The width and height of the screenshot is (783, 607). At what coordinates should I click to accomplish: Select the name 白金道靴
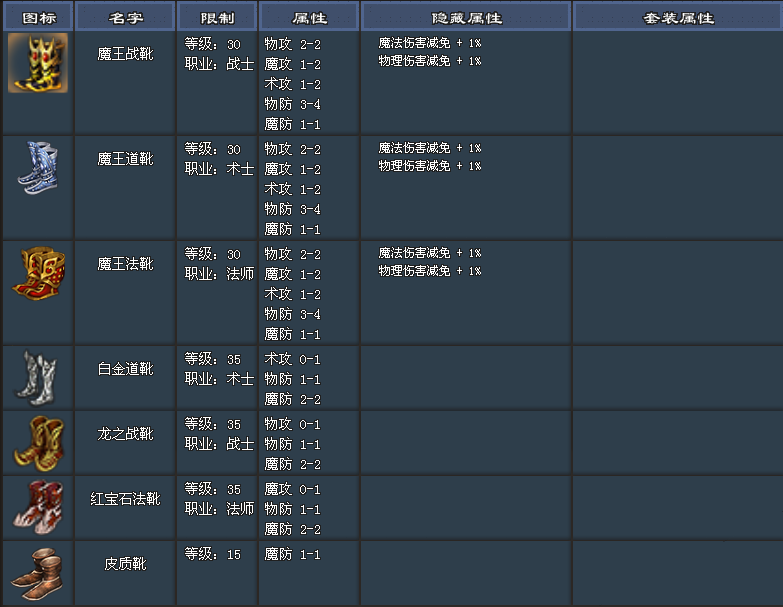tap(125, 369)
